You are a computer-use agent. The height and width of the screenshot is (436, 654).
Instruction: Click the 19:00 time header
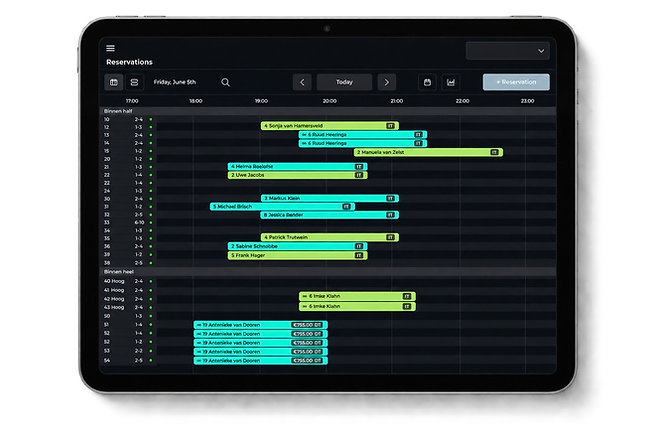(262, 101)
